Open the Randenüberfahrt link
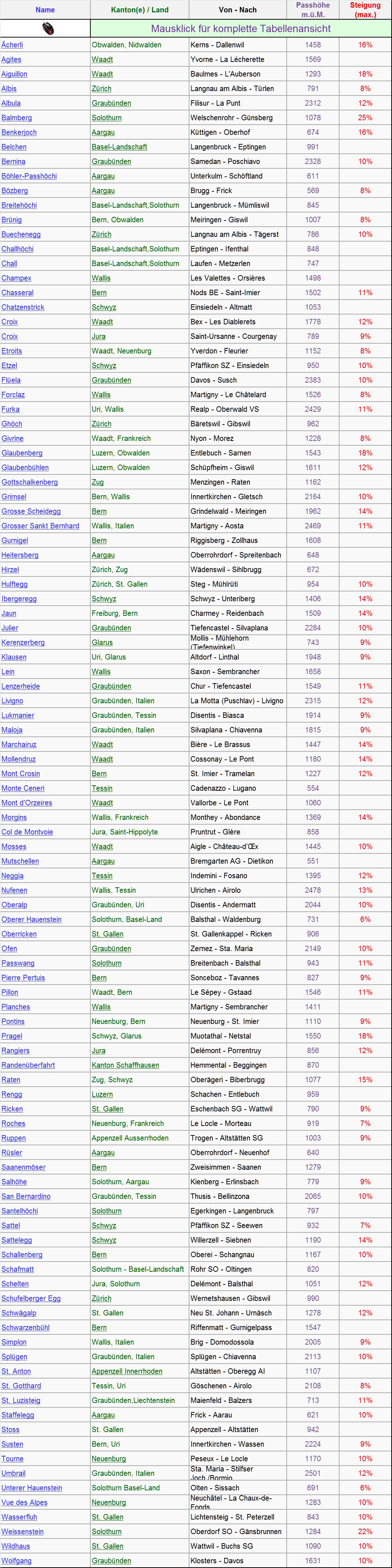392x1568 pixels. (x=28, y=1065)
